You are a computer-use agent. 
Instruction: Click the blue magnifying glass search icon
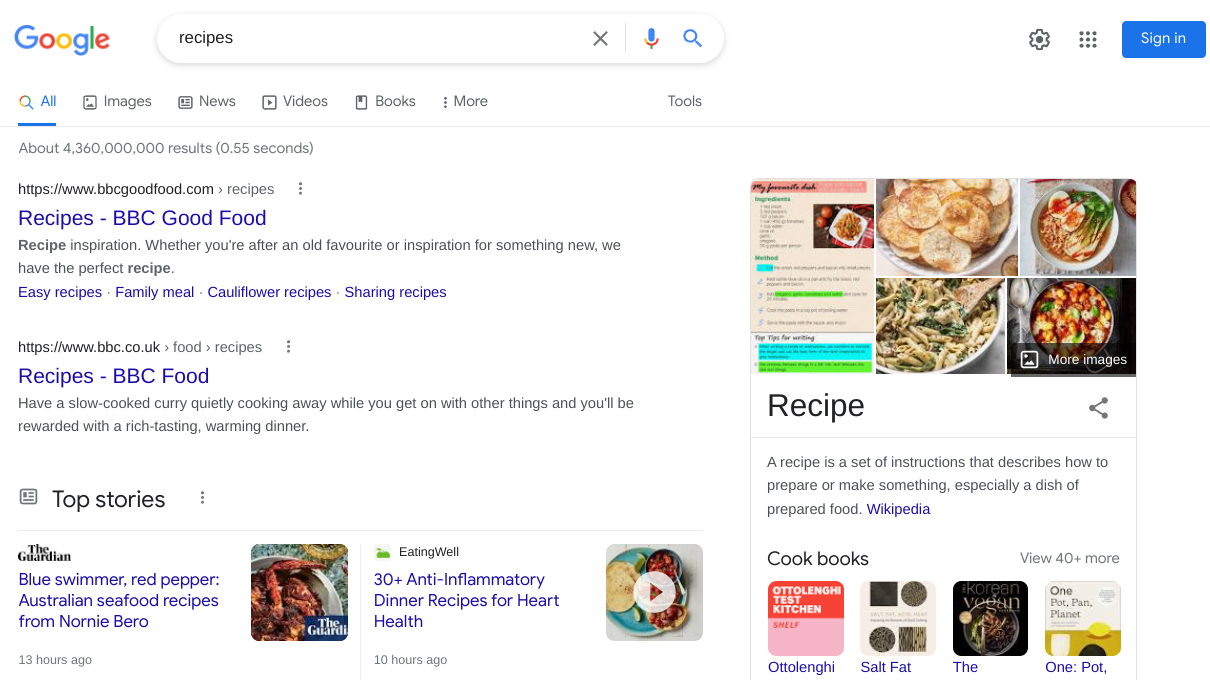pos(693,39)
